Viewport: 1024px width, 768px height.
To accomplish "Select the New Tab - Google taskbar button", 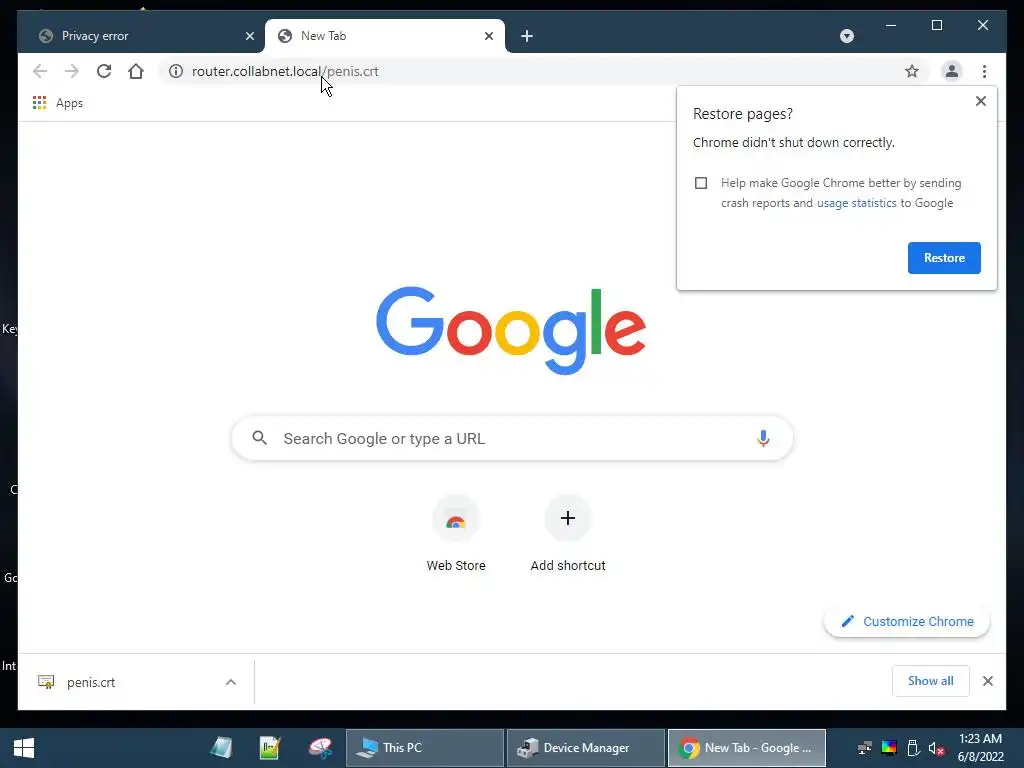I will click(x=746, y=748).
